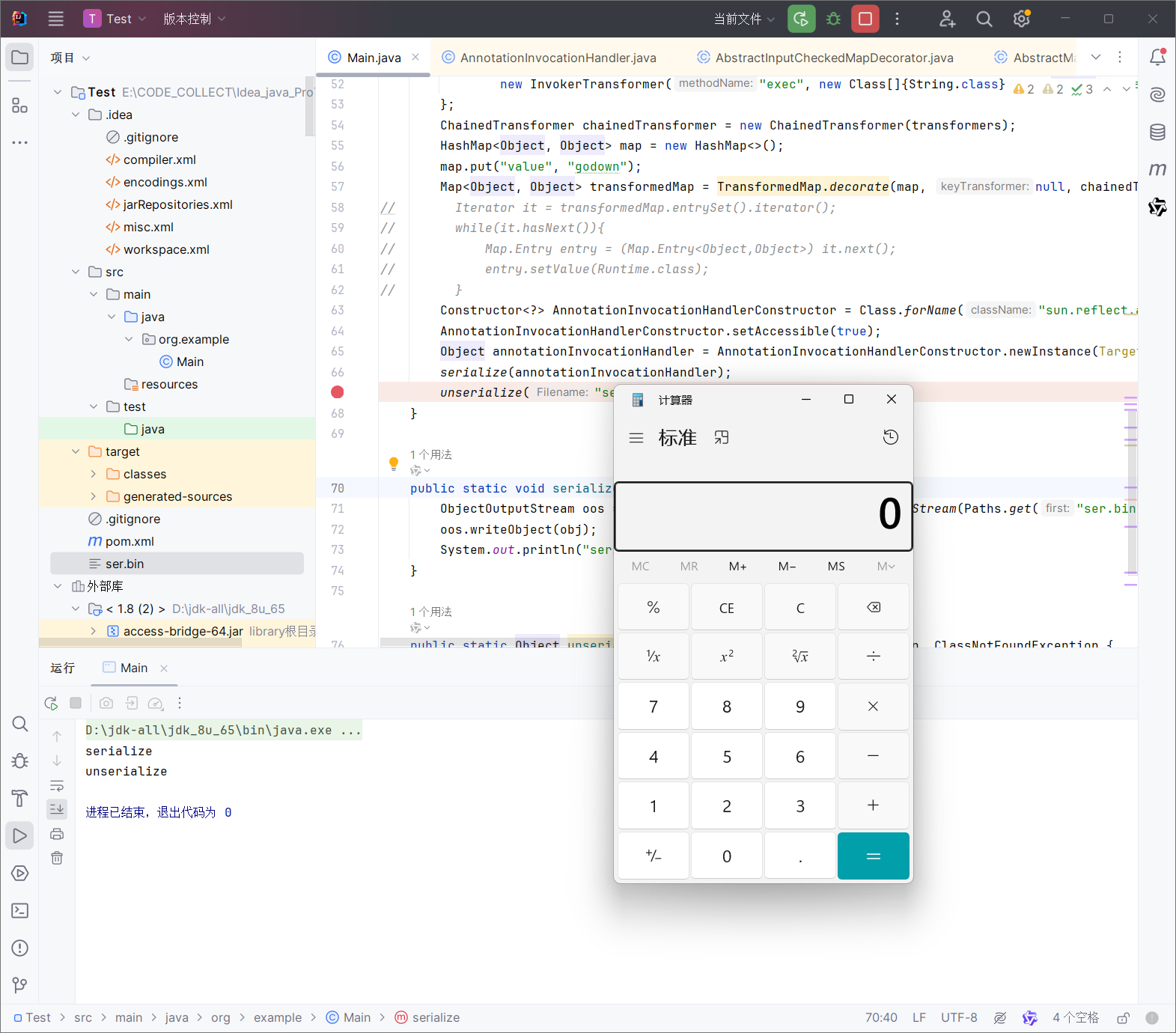Toggle breakpoint on the unserialize line

pyautogui.click(x=338, y=392)
